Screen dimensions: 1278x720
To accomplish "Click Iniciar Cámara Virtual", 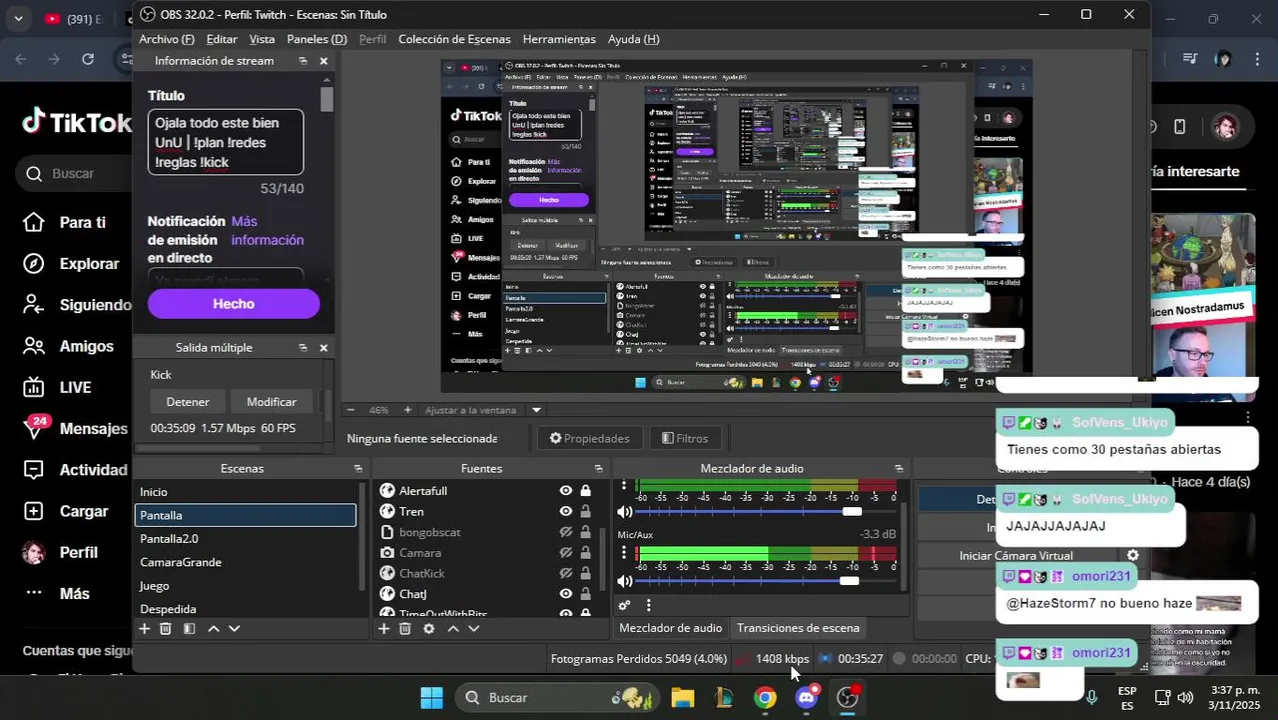I will [x=1016, y=555].
